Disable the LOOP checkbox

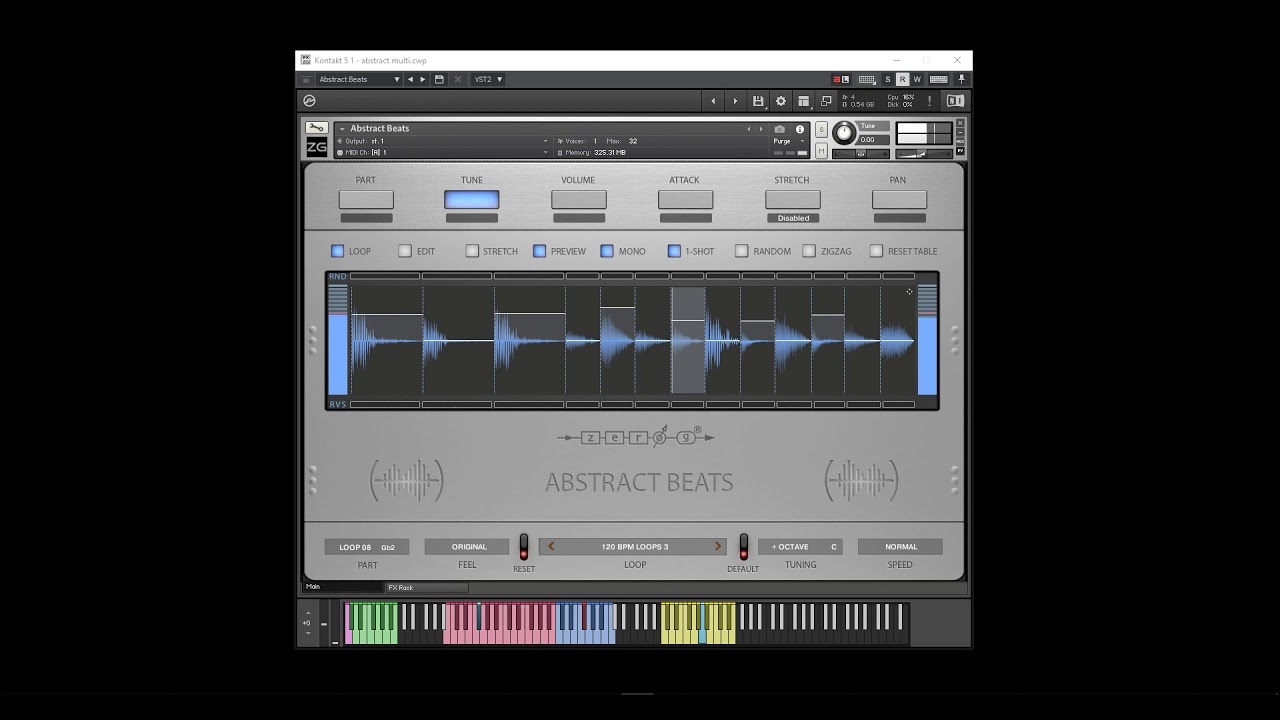[337, 251]
